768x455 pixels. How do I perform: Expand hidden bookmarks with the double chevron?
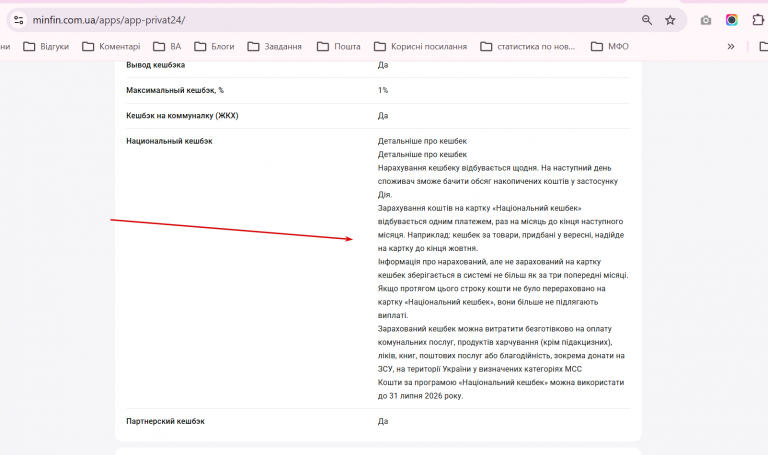731,47
